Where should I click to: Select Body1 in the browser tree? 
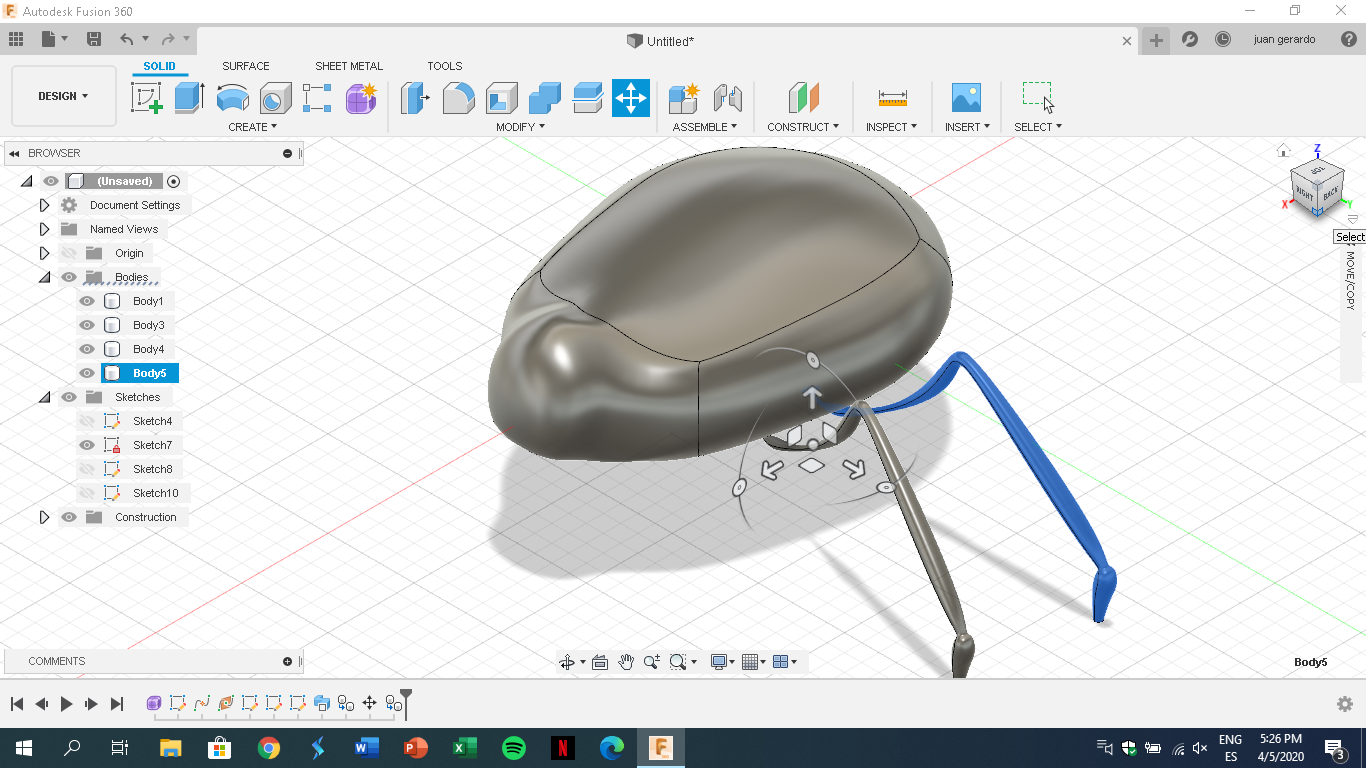[148, 300]
